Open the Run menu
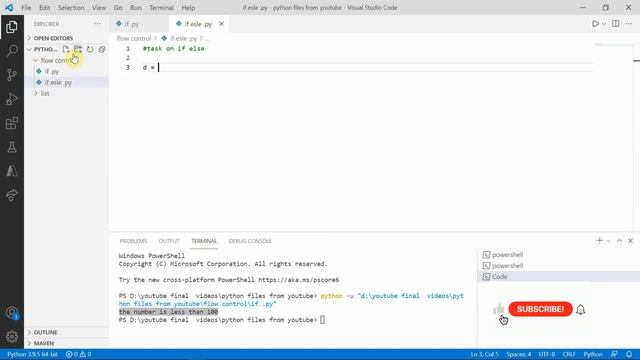 (x=136, y=7)
